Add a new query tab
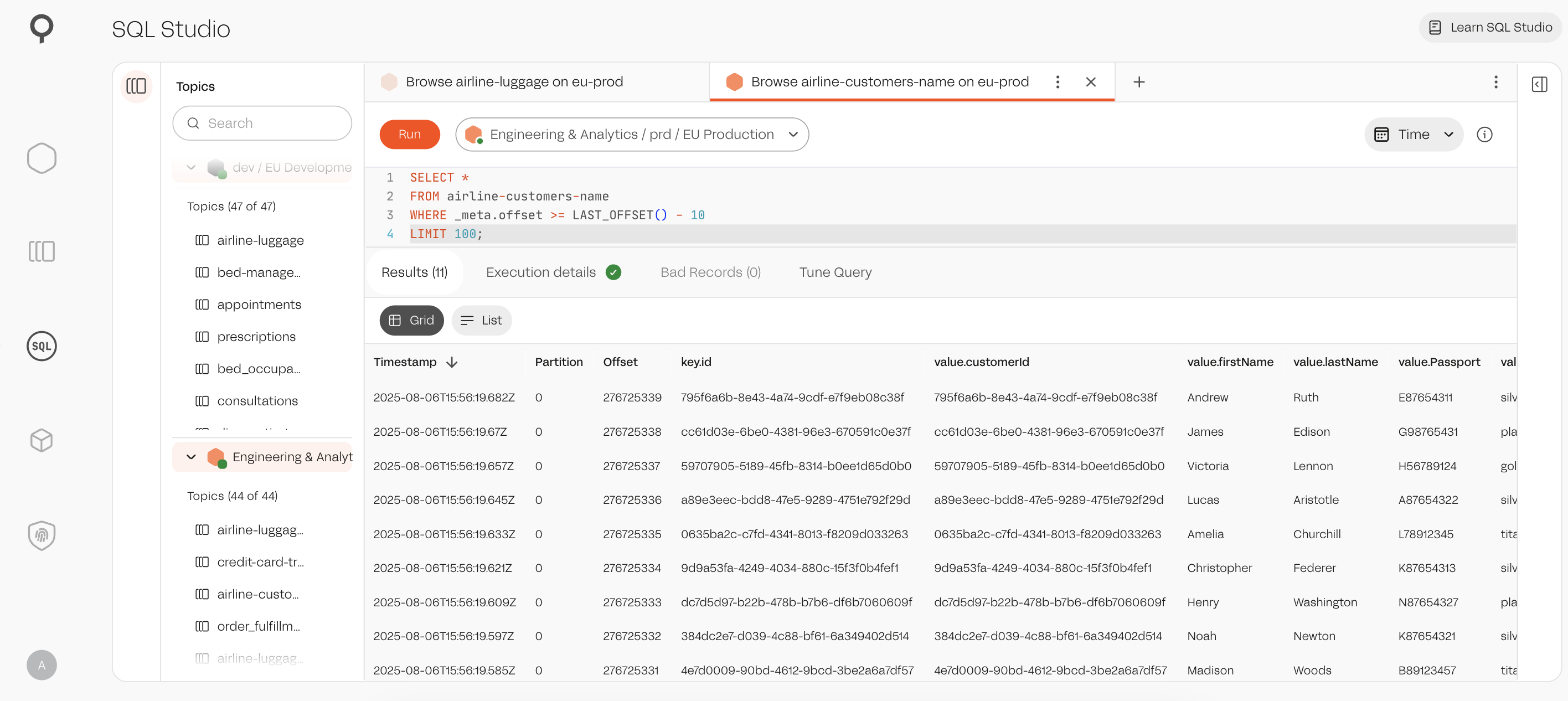This screenshot has height=701, width=1568. 1139,81
